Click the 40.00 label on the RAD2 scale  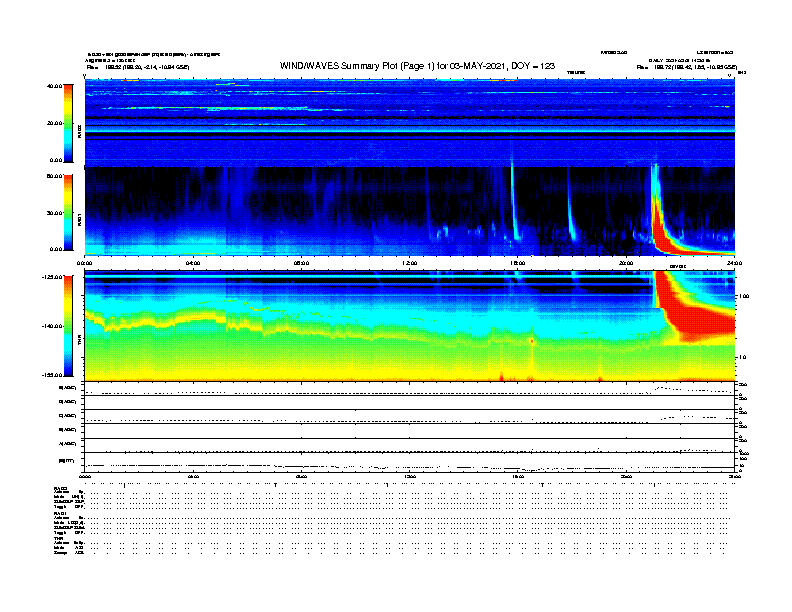click(54, 86)
